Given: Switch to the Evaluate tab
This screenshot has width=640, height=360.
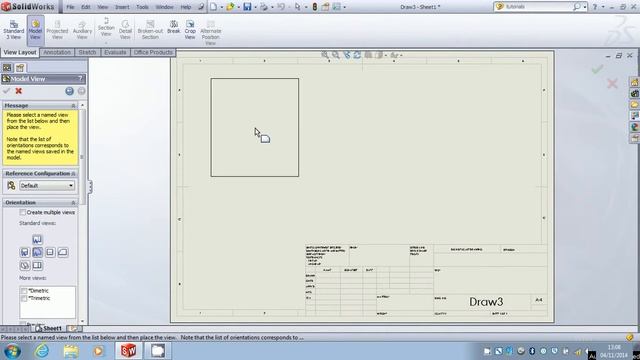Looking at the screenshot, I should (115, 52).
